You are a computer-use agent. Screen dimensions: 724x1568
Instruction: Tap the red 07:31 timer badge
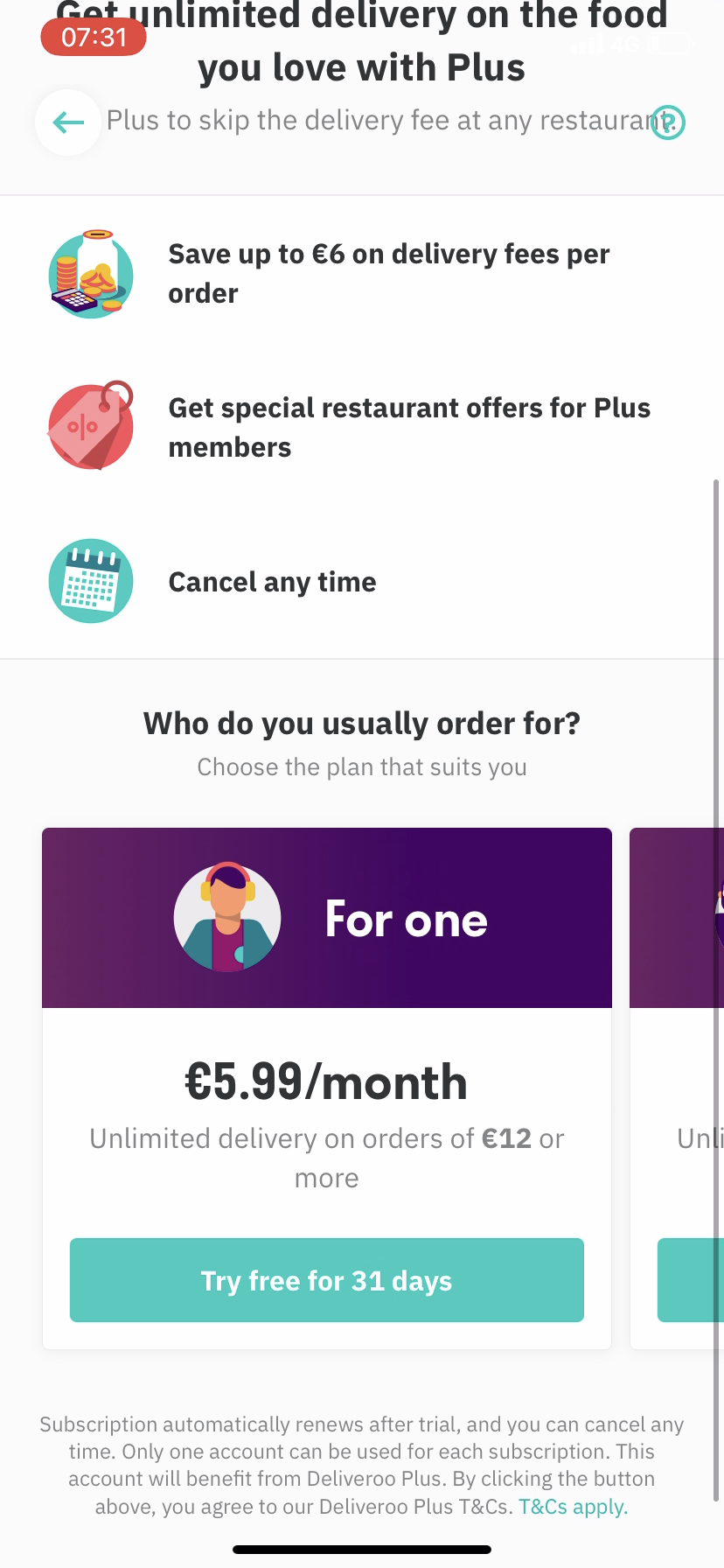(93, 37)
